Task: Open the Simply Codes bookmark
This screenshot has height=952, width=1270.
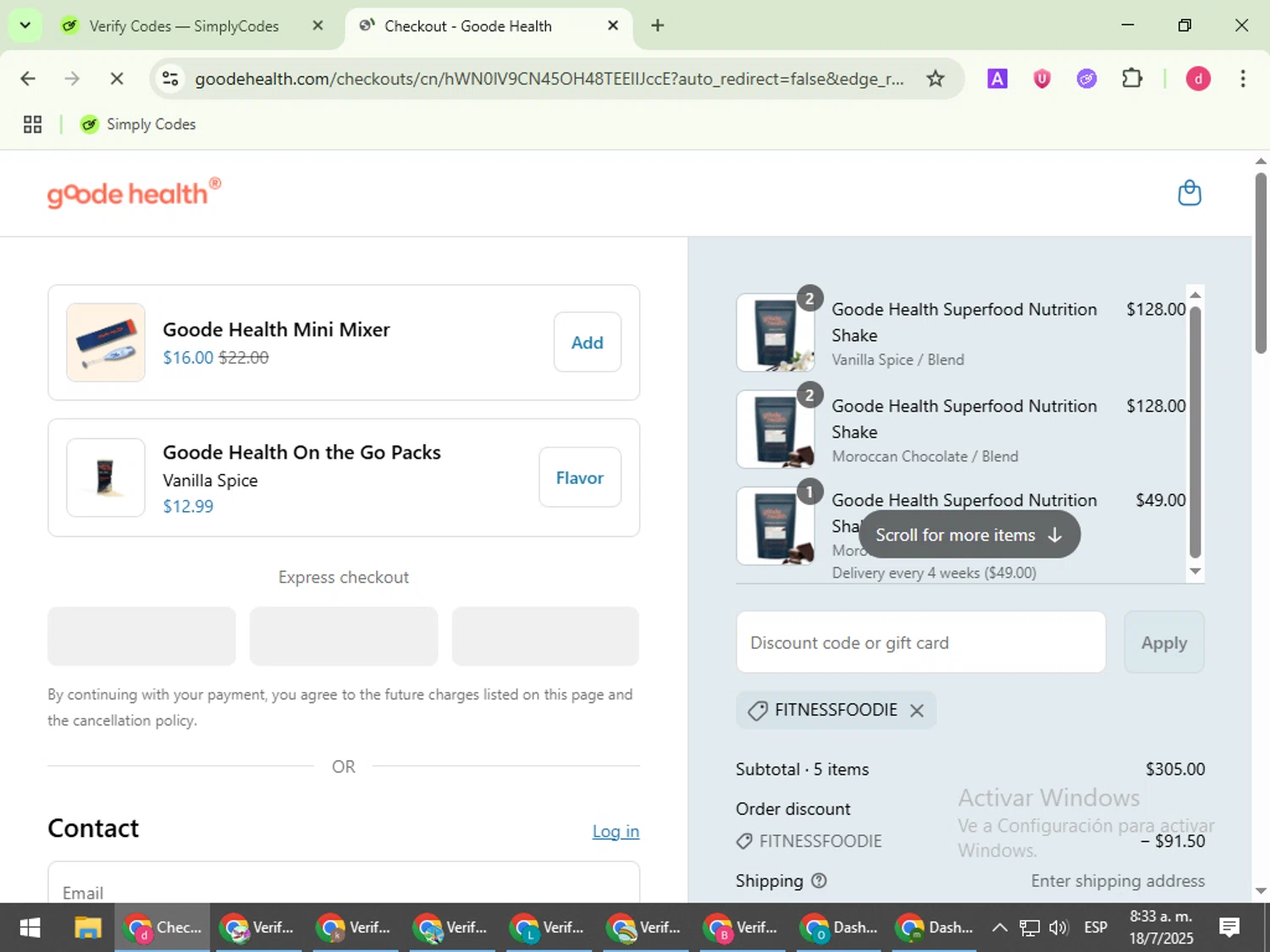Action: coord(138,124)
